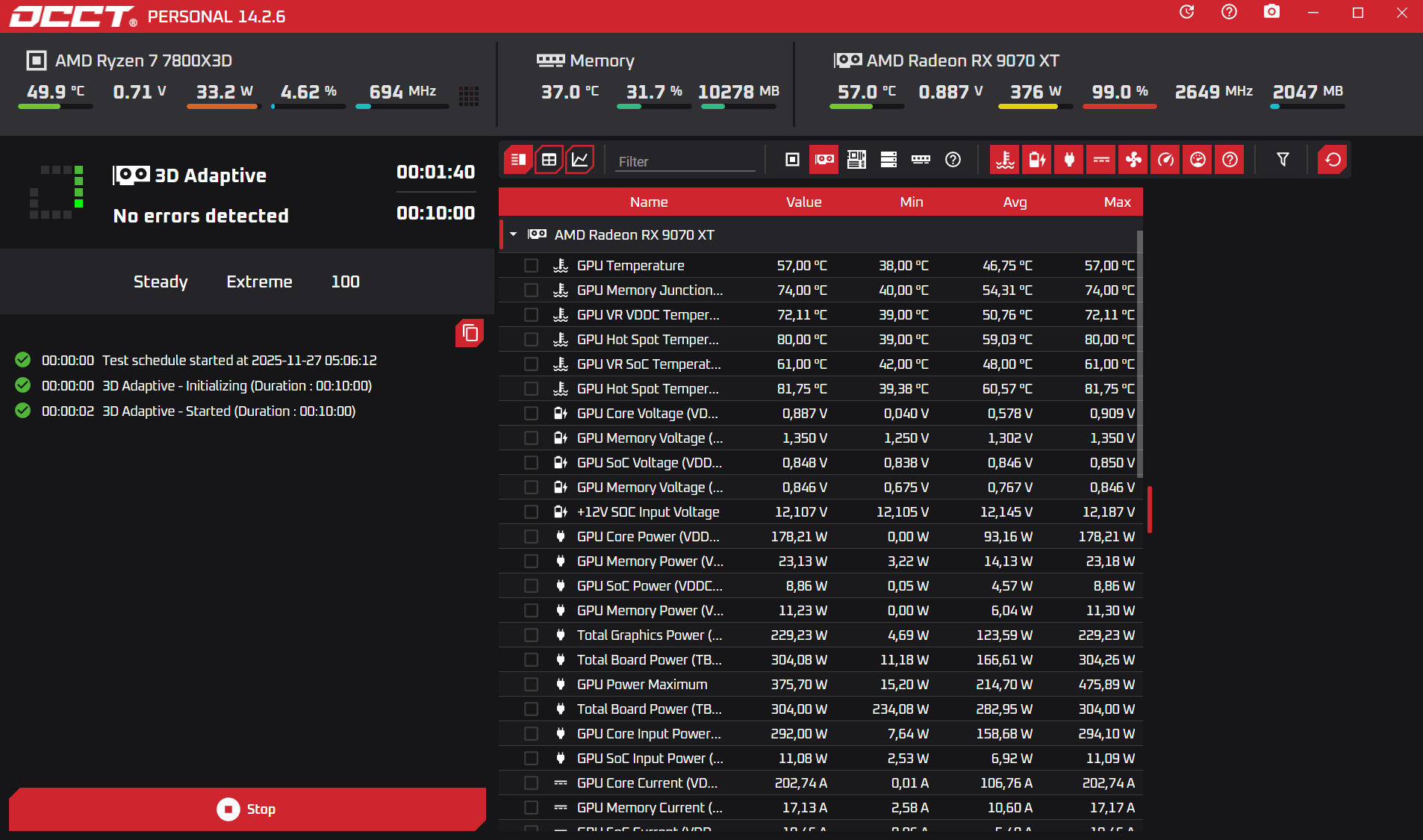This screenshot has width=1423, height=840.
Task: Sort the table by the Max column
Action: coord(1118,202)
